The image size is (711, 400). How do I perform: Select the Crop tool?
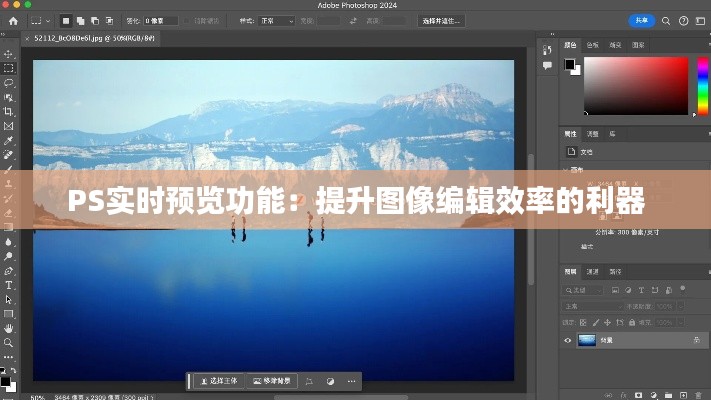coord(9,112)
